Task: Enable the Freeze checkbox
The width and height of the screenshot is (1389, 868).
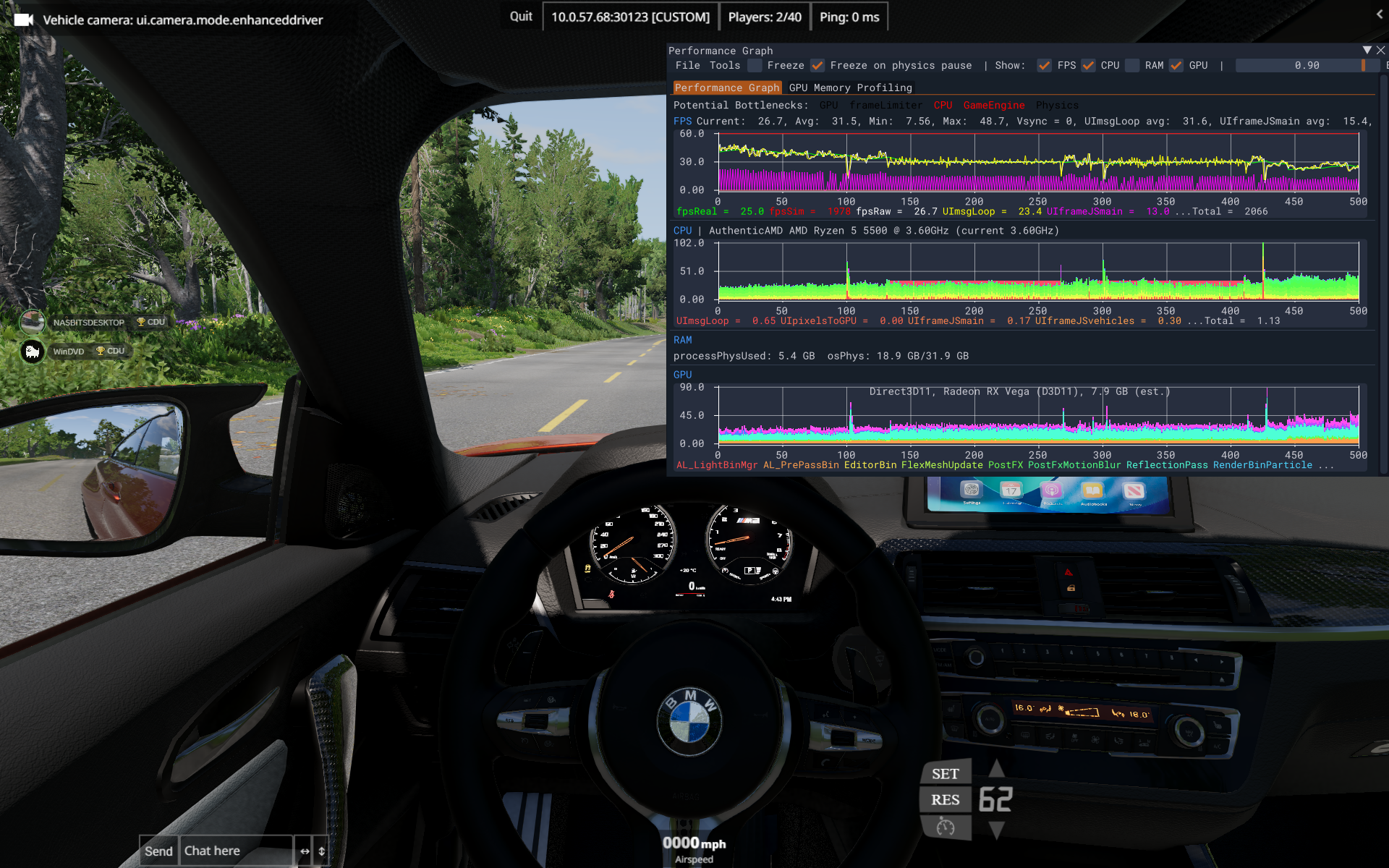Action: pyautogui.click(x=755, y=66)
